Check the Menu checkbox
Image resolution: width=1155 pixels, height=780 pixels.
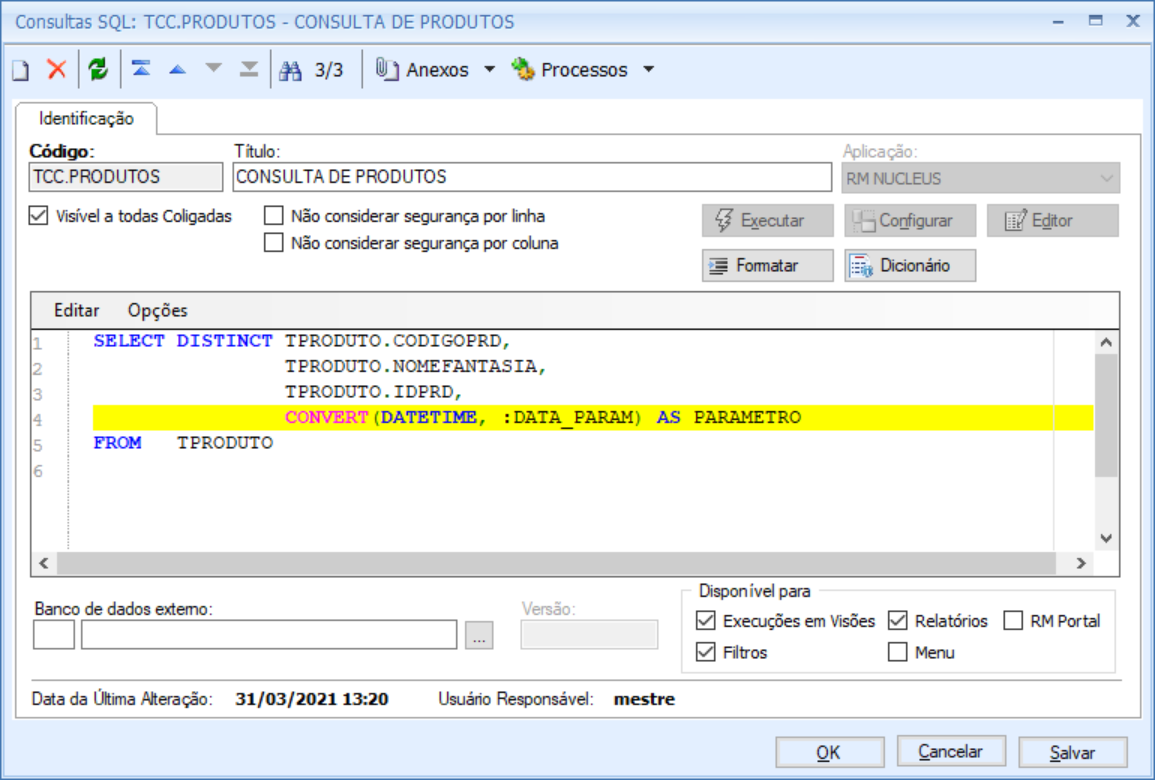pyautogui.click(x=897, y=652)
